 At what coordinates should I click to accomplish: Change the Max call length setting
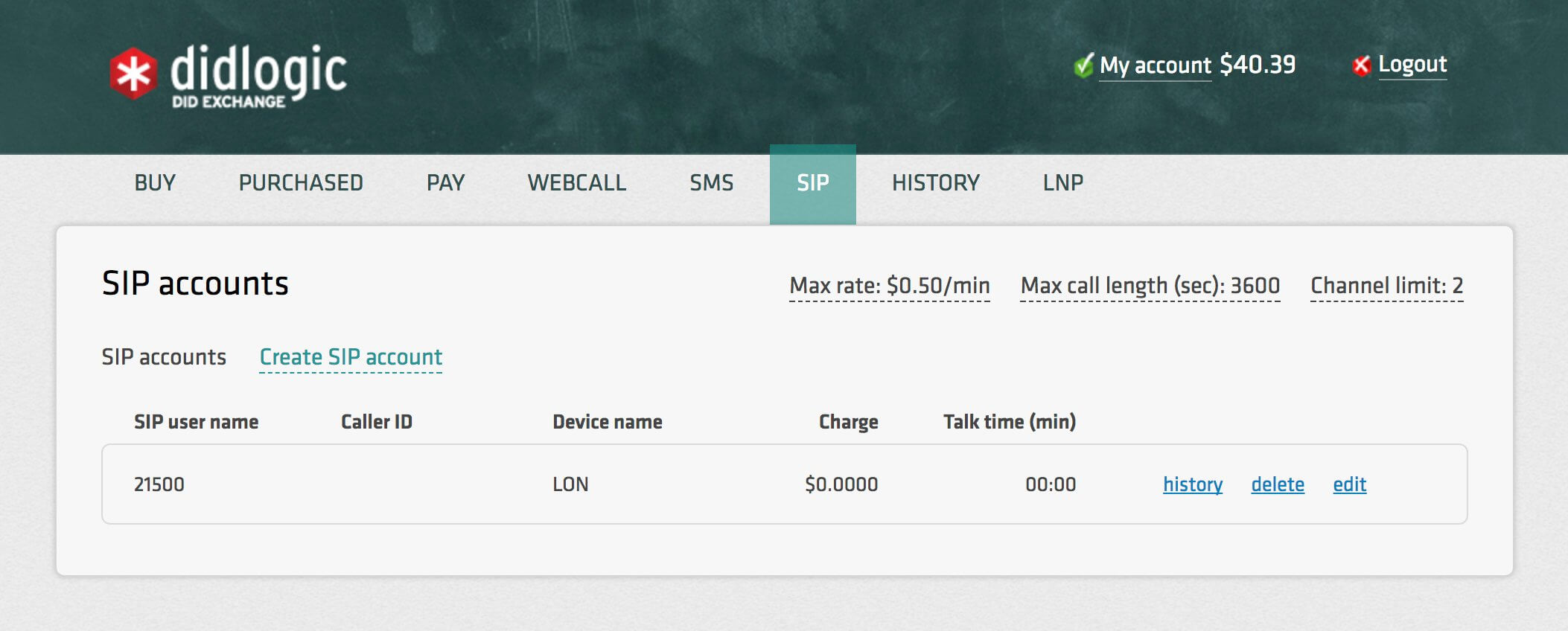coord(1150,286)
